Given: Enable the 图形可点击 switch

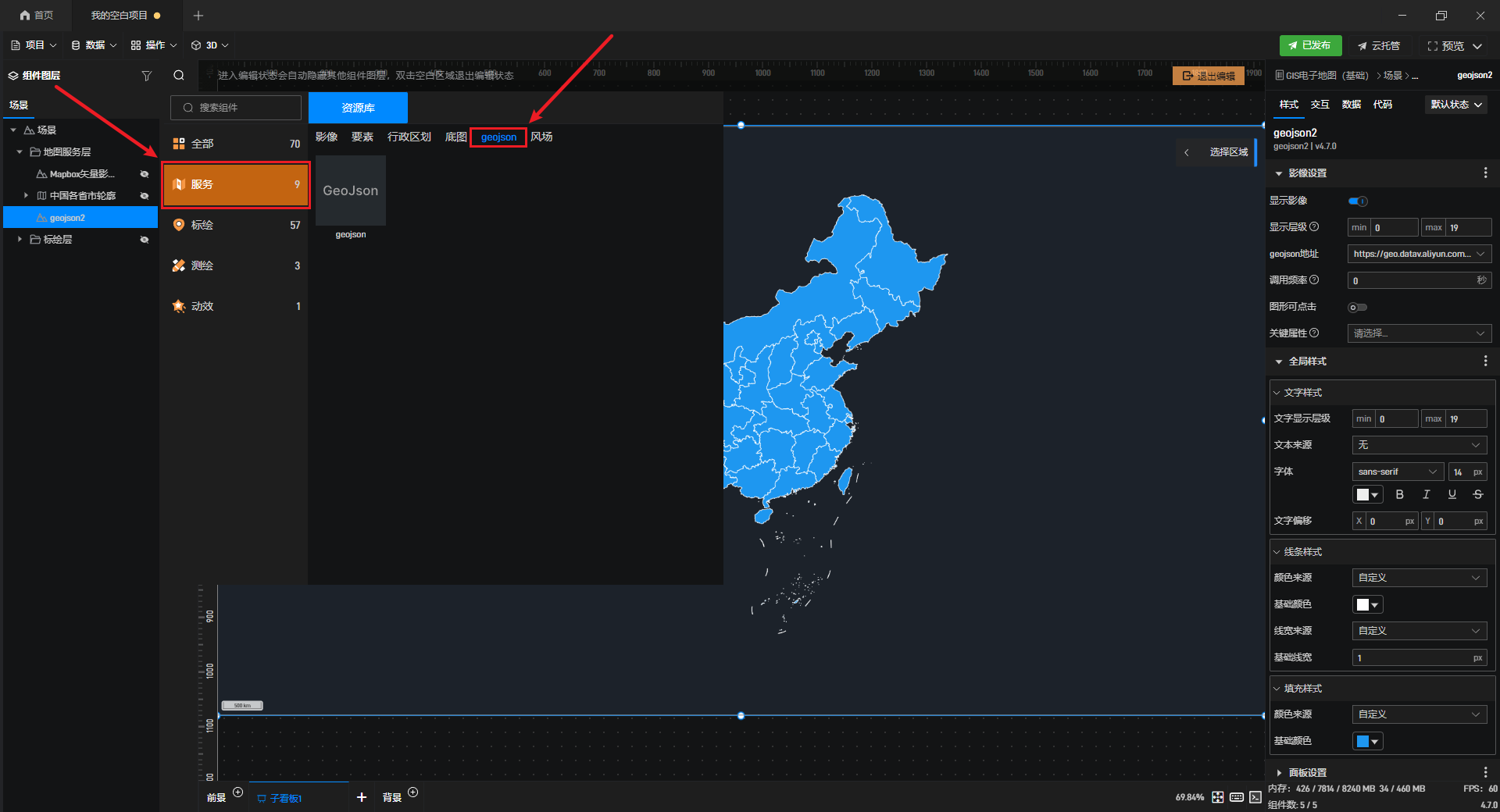Looking at the screenshot, I should click(1358, 308).
